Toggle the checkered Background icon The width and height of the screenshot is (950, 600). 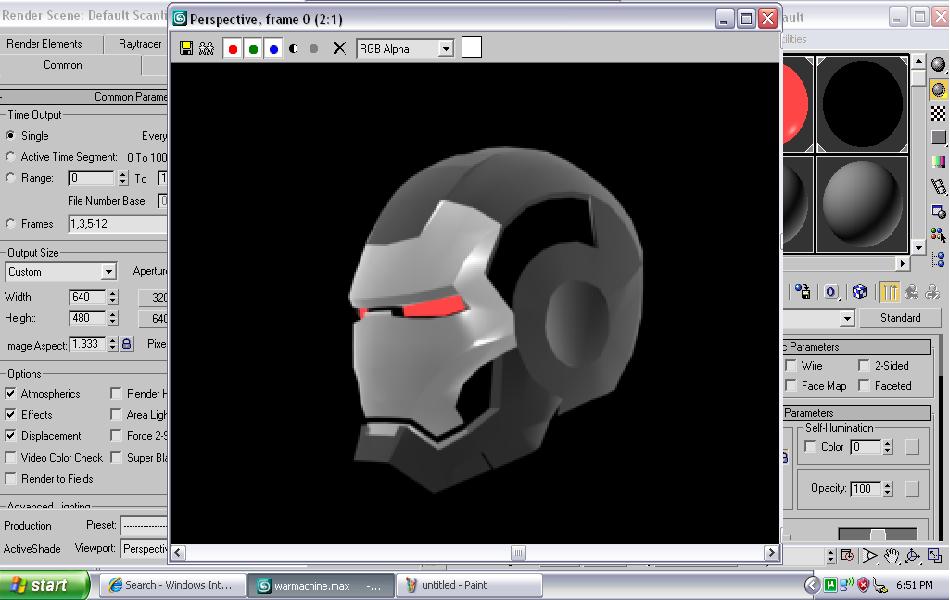[938, 113]
